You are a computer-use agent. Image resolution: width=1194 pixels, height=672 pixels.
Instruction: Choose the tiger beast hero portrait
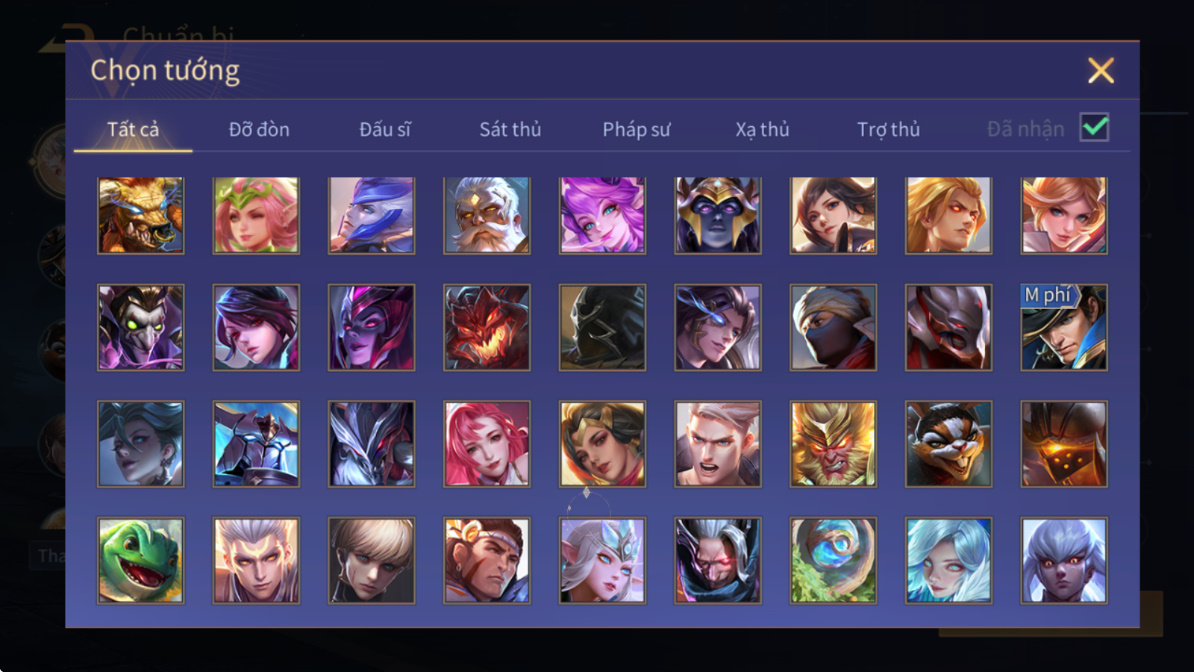(141, 216)
